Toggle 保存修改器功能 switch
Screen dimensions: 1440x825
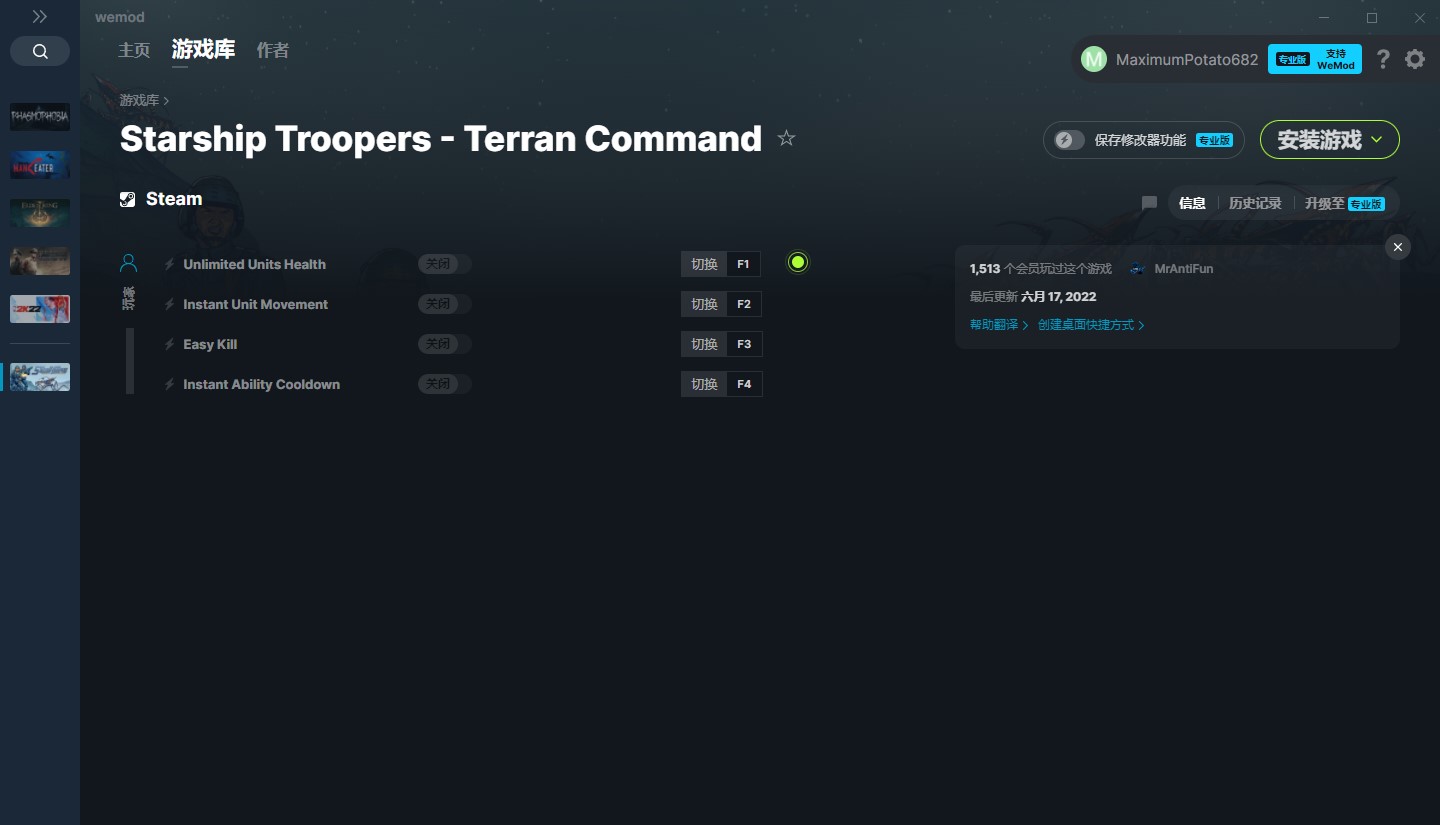click(1069, 140)
